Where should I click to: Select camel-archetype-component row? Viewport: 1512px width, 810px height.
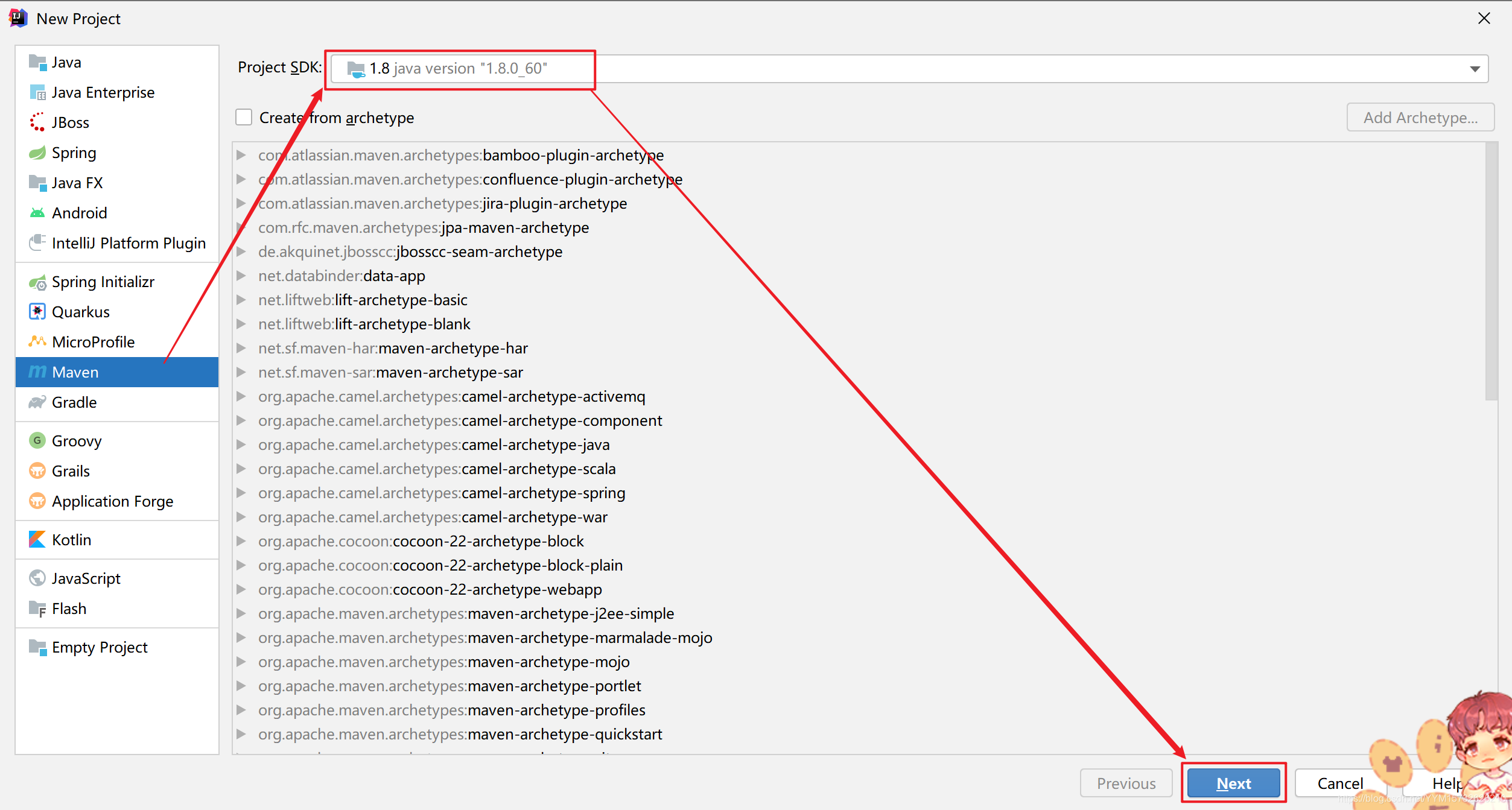[859, 420]
